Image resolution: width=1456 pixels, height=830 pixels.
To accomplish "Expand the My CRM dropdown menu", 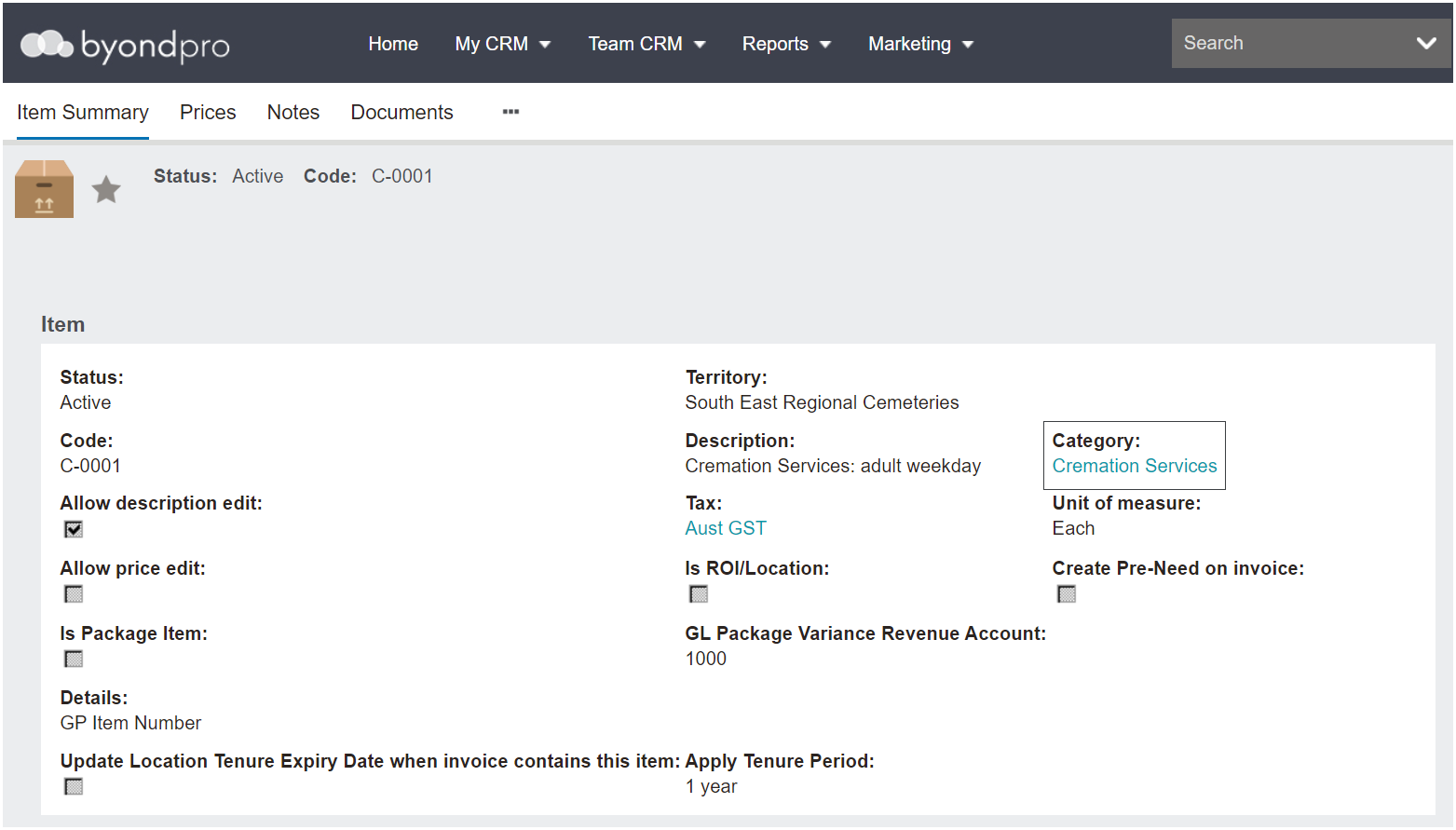I will click(x=503, y=44).
